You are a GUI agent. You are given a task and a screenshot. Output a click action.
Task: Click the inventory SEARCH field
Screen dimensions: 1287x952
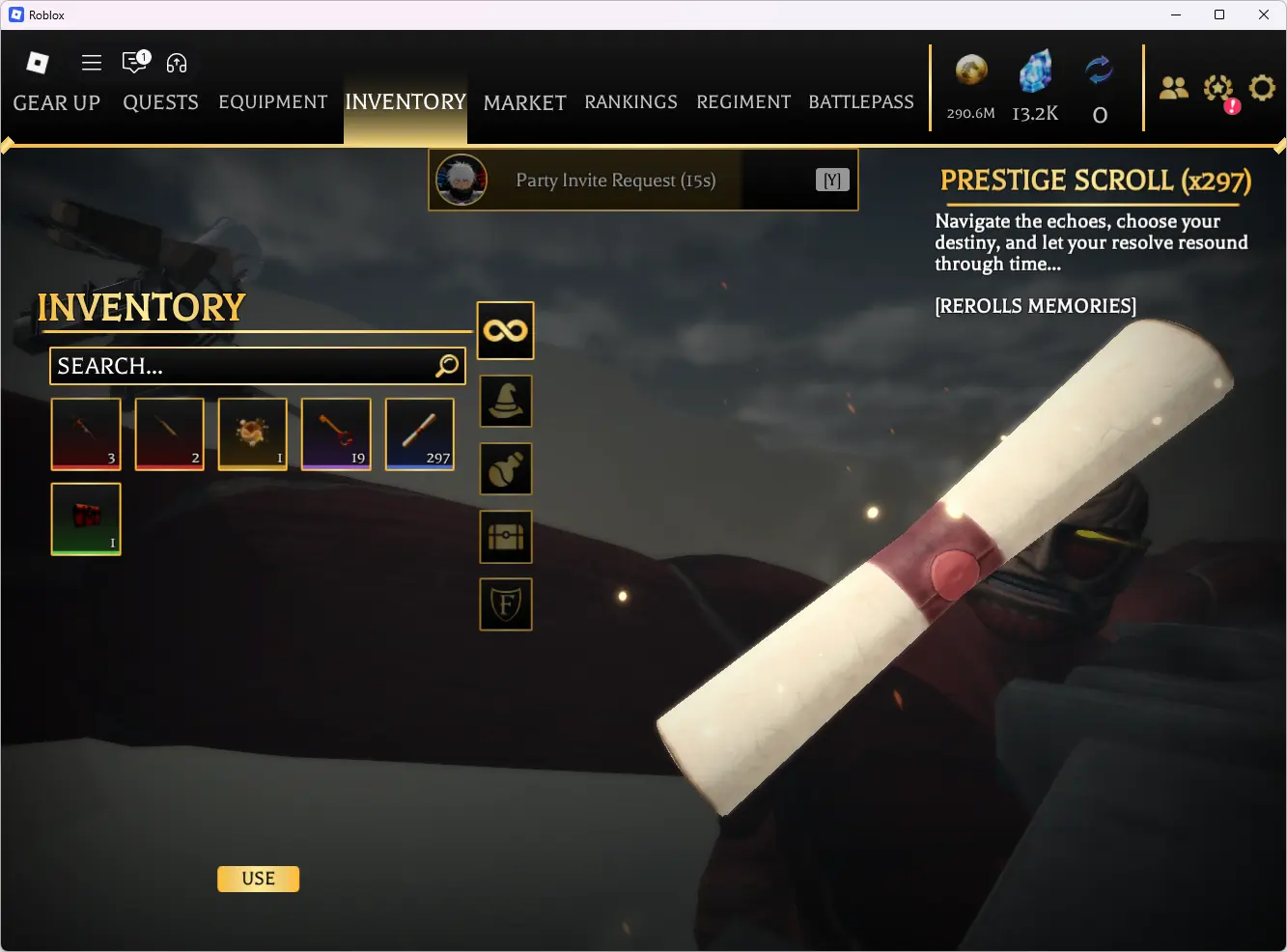coord(258,366)
